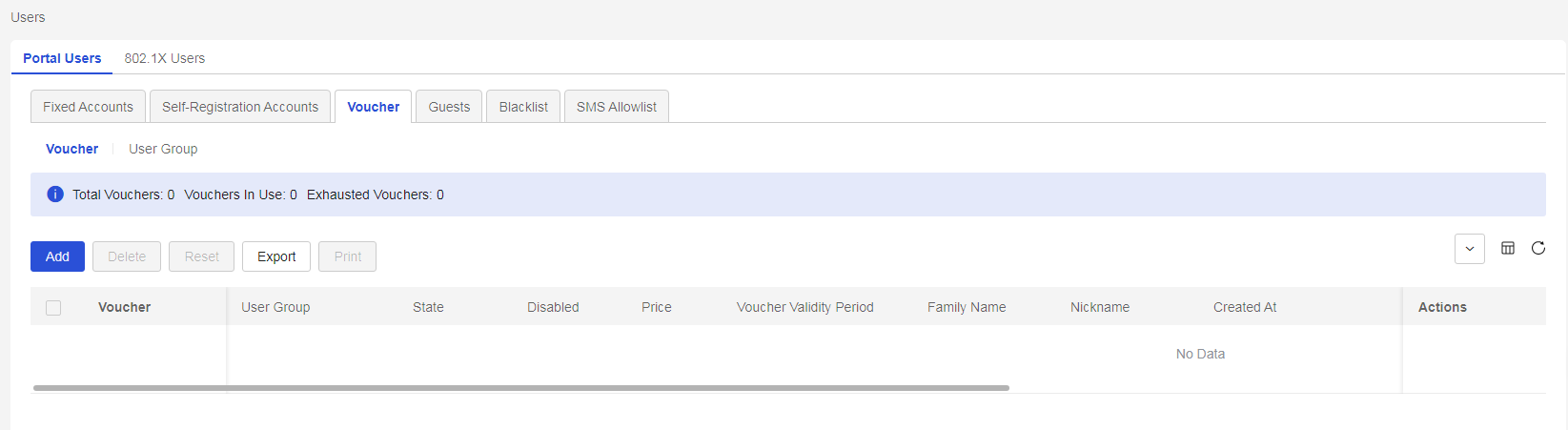Image resolution: width=1568 pixels, height=430 pixels.
Task: Click the table refresh icon
Action: pos(1538,248)
